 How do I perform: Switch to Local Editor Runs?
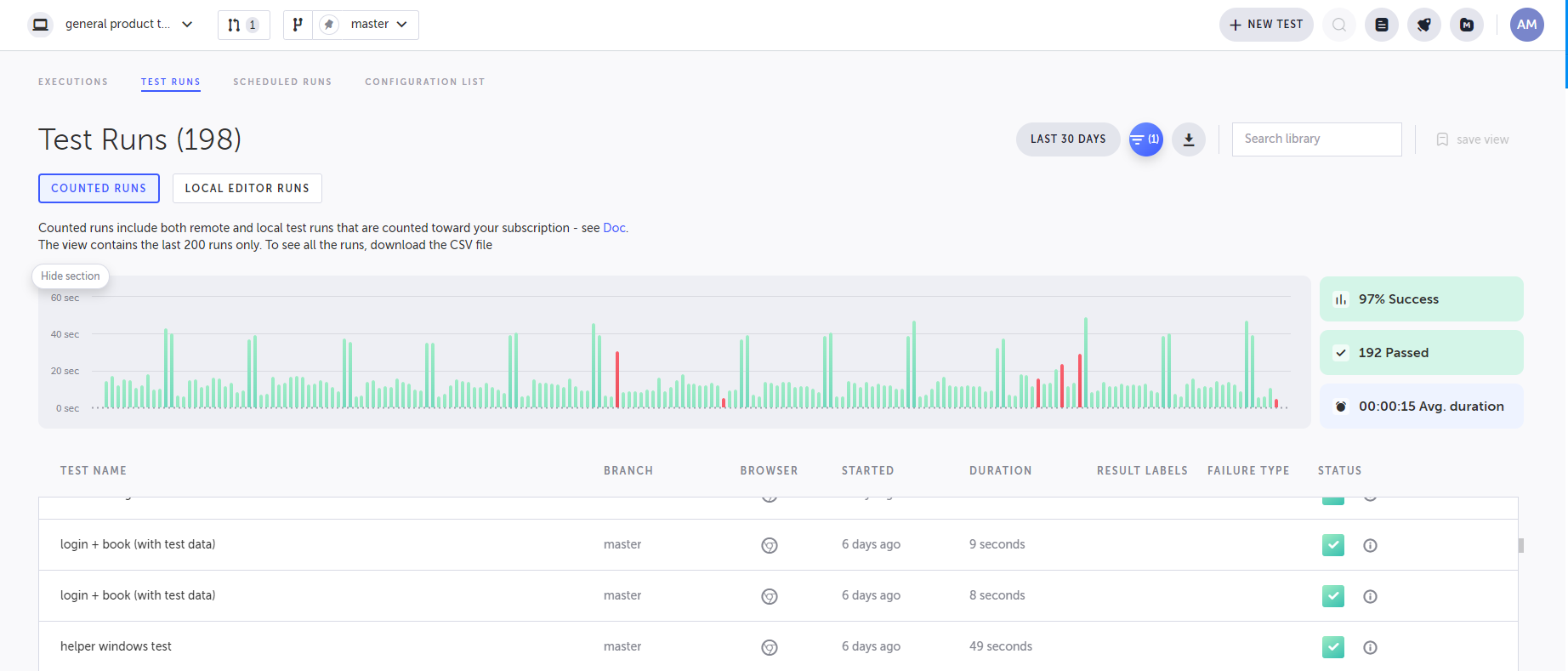[247, 188]
